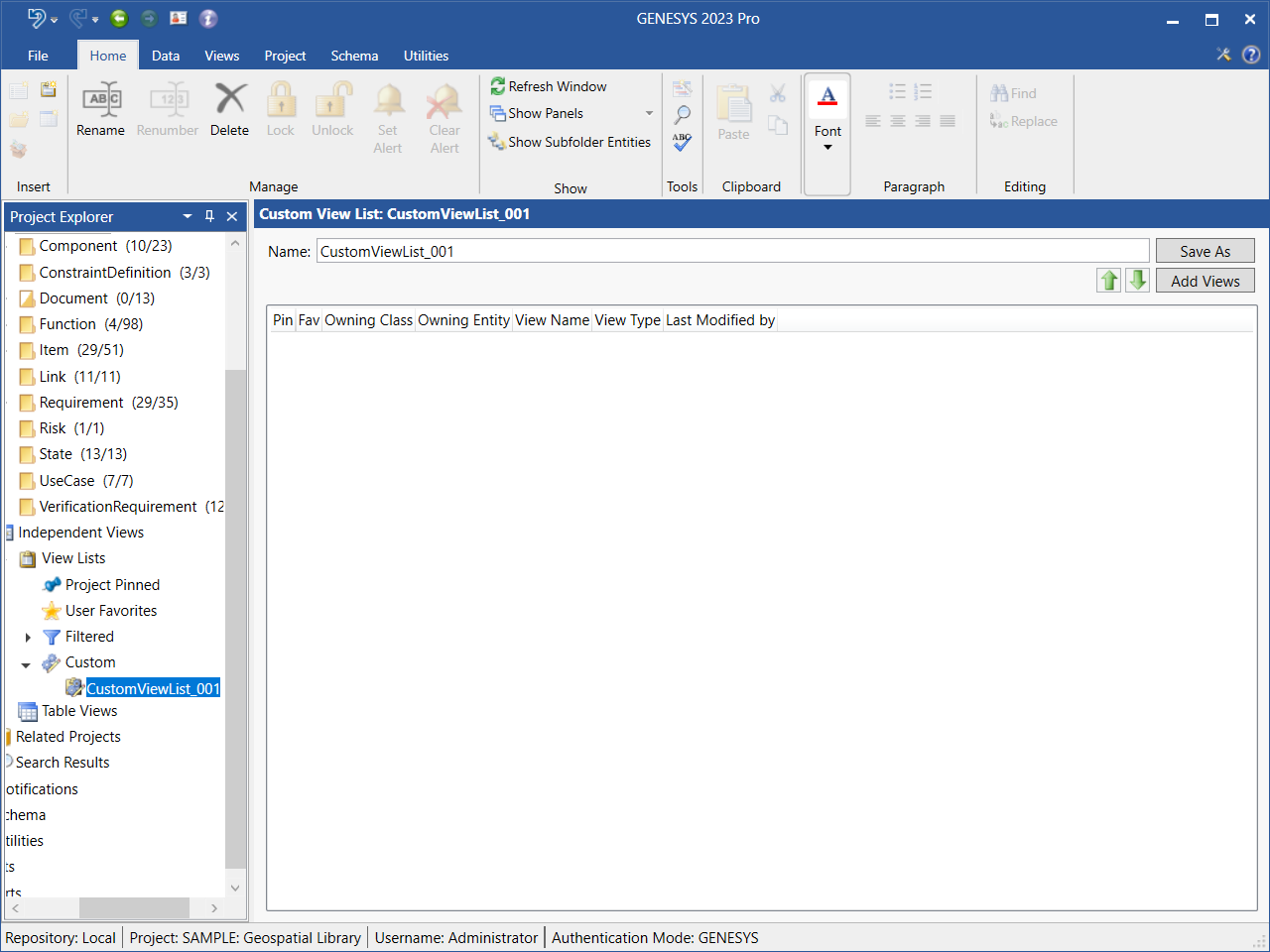Click the Name input field
Screen dimensions: 1270x952
(732, 251)
